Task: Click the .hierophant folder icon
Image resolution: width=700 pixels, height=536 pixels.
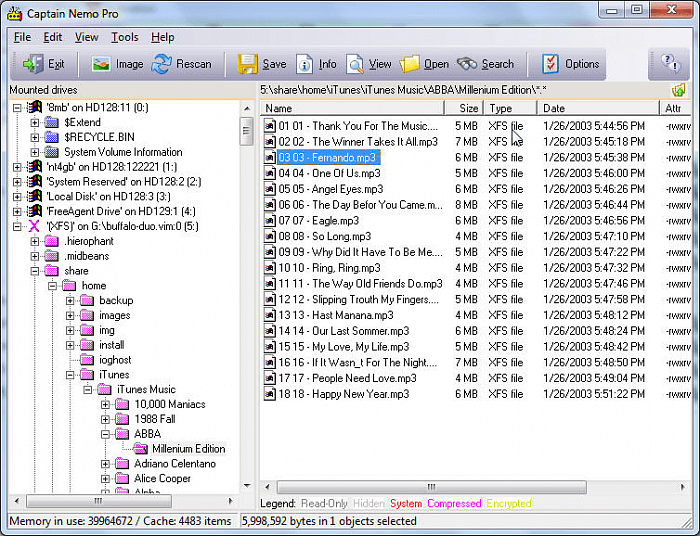Action: (x=52, y=241)
